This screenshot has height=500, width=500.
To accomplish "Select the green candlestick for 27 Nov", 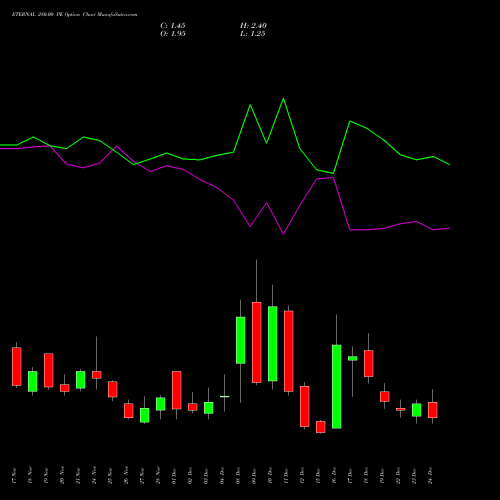I will point(145,415).
